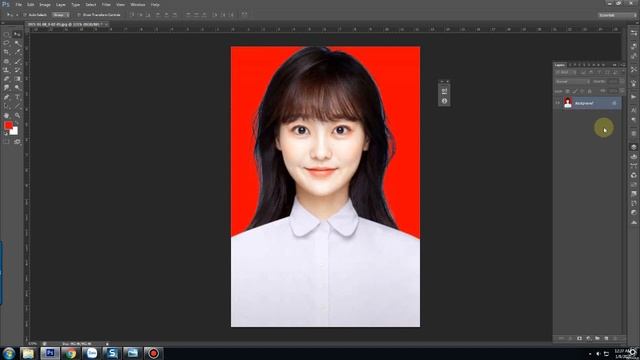Select the Path Selection tool

7,106
